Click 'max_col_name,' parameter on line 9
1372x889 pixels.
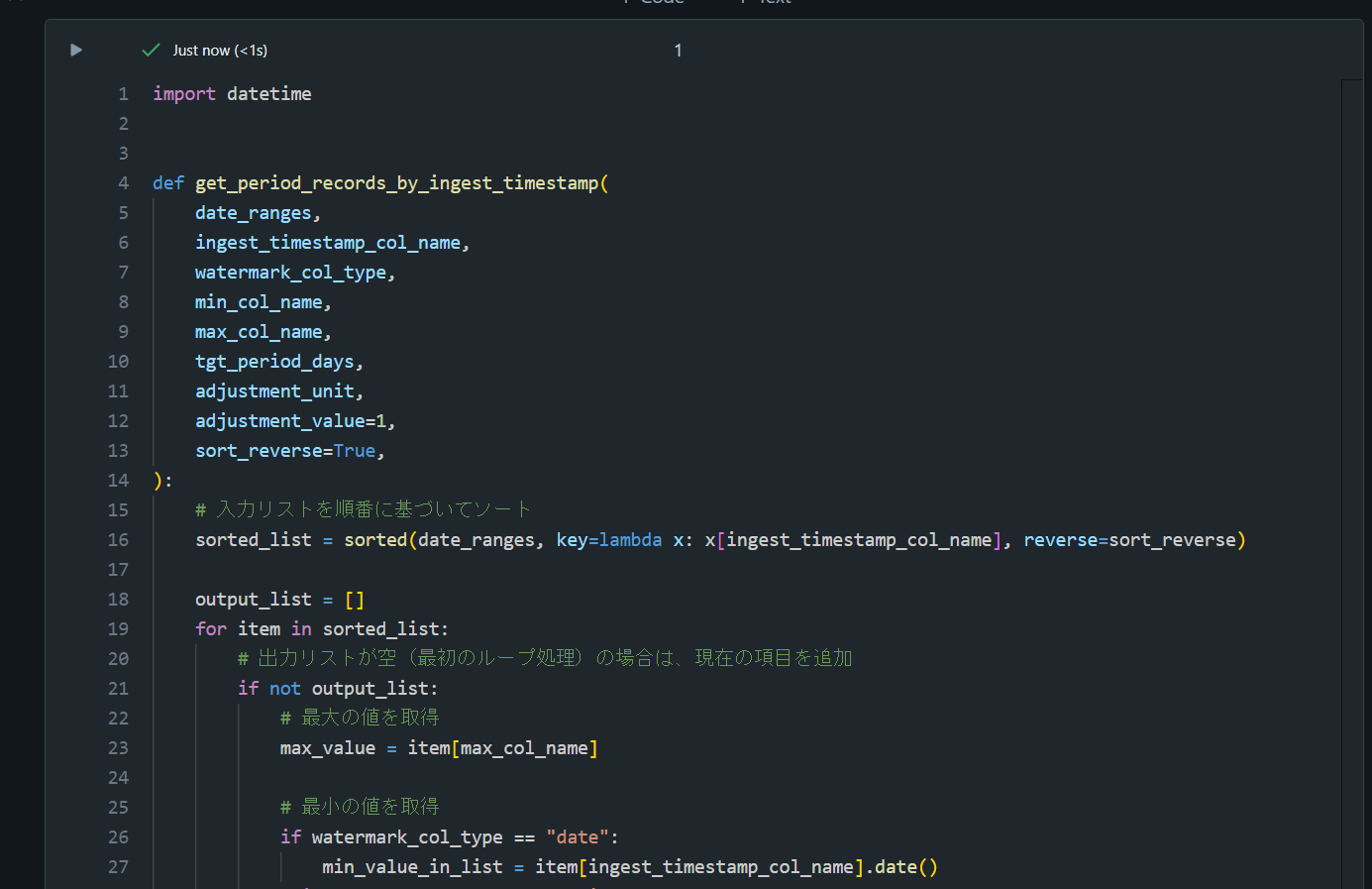click(x=264, y=332)
